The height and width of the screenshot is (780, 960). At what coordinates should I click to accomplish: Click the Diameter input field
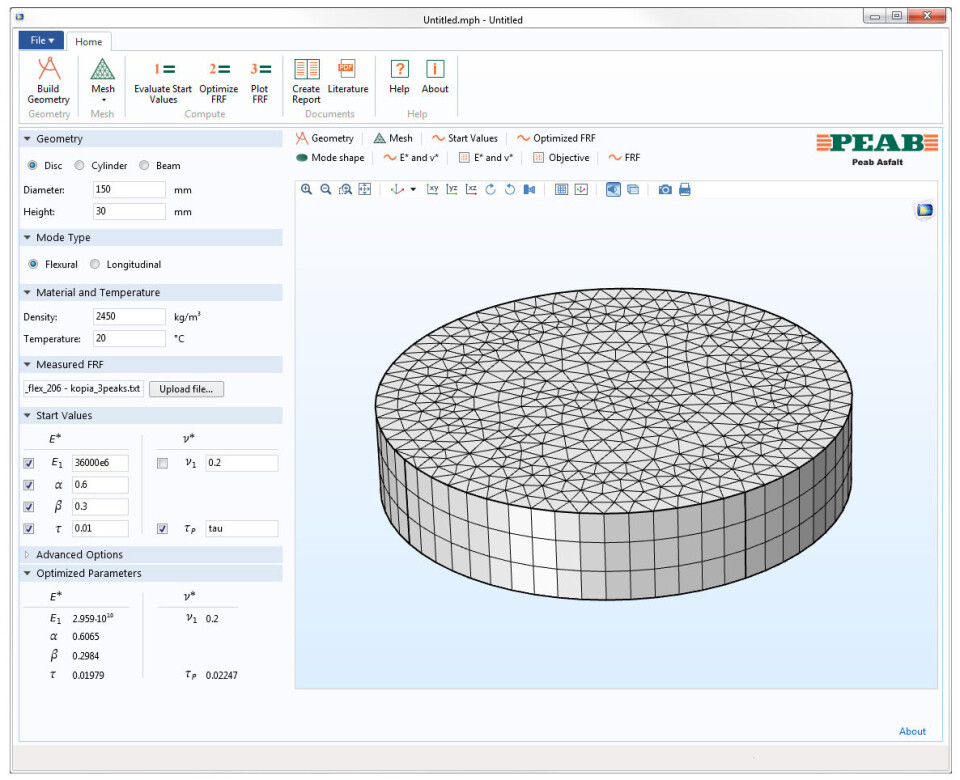129,190
